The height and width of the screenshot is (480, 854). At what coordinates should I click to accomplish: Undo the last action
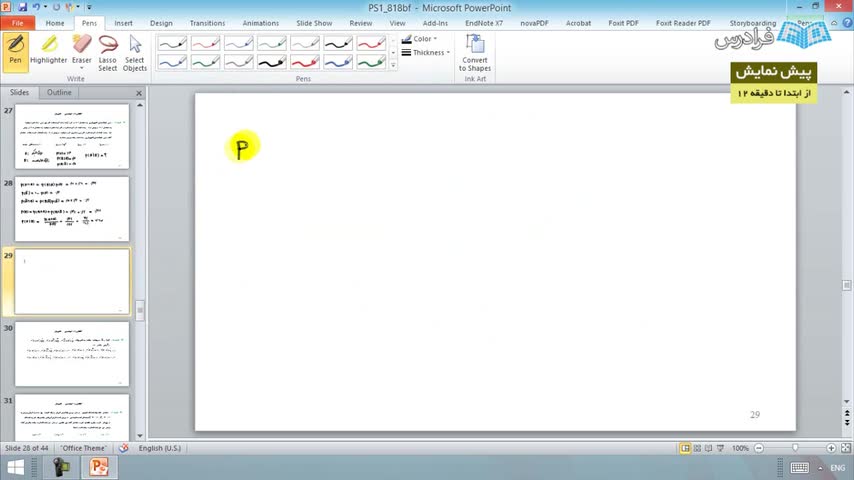pos(36,7)
